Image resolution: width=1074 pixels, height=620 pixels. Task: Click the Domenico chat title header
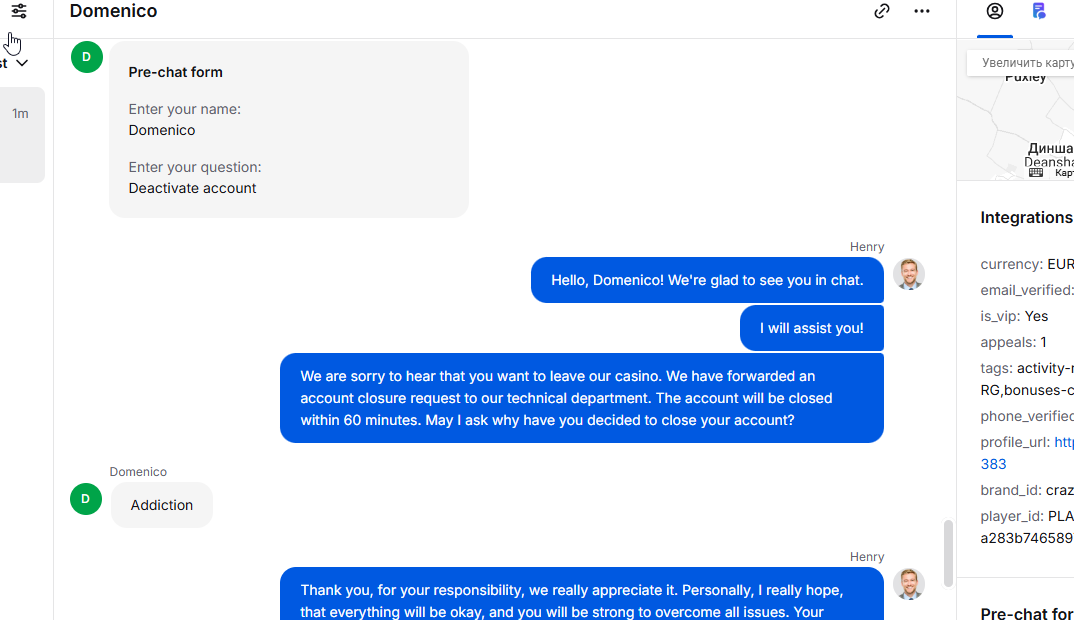(113, 12)
